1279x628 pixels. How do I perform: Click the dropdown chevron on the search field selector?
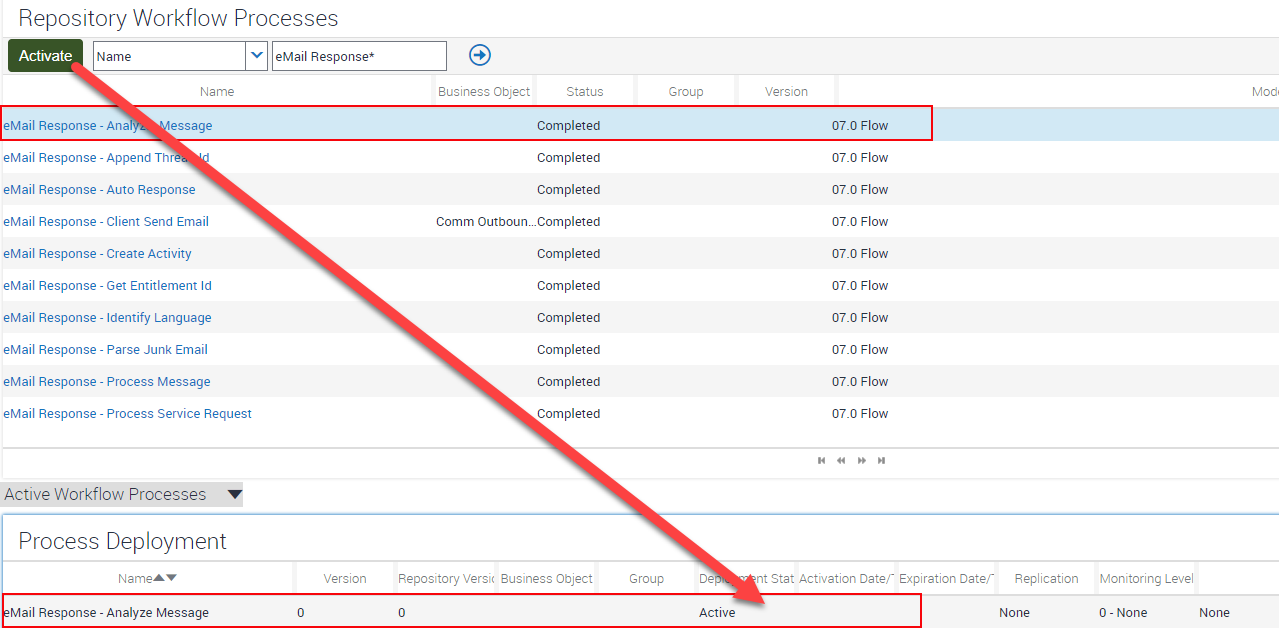tap(257, 55)
